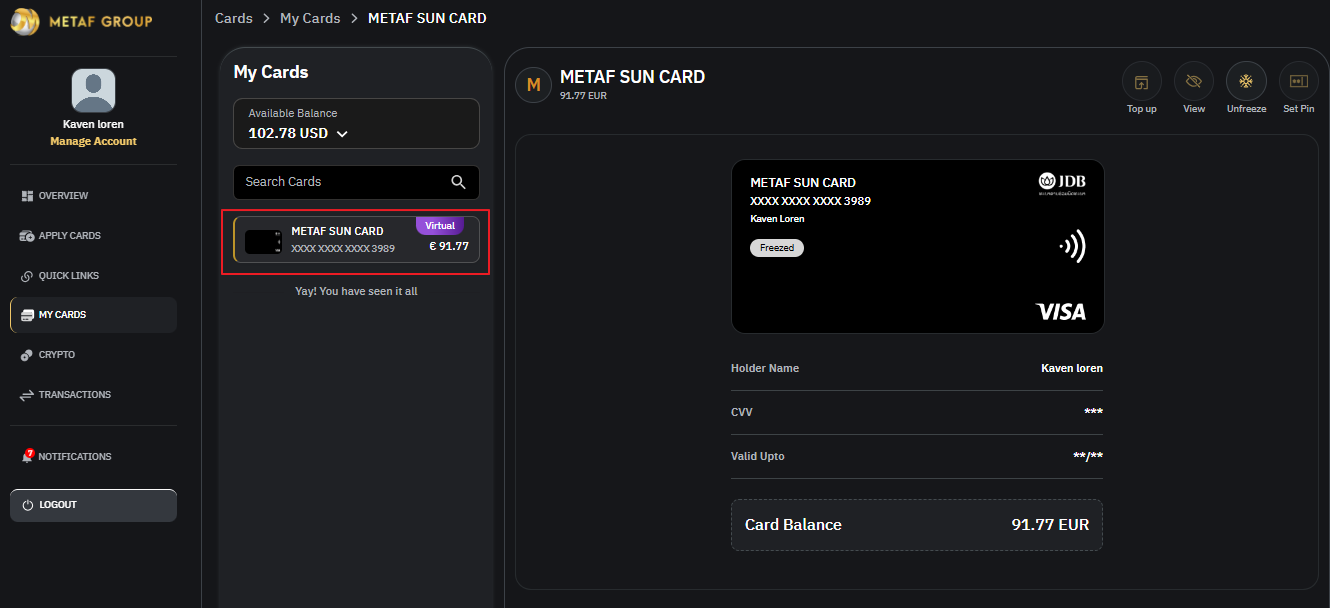The height and width of the screenshot is (608, 1330).
Task: Toggle the View card details eye icon
Action: (x=1194, y=81)
